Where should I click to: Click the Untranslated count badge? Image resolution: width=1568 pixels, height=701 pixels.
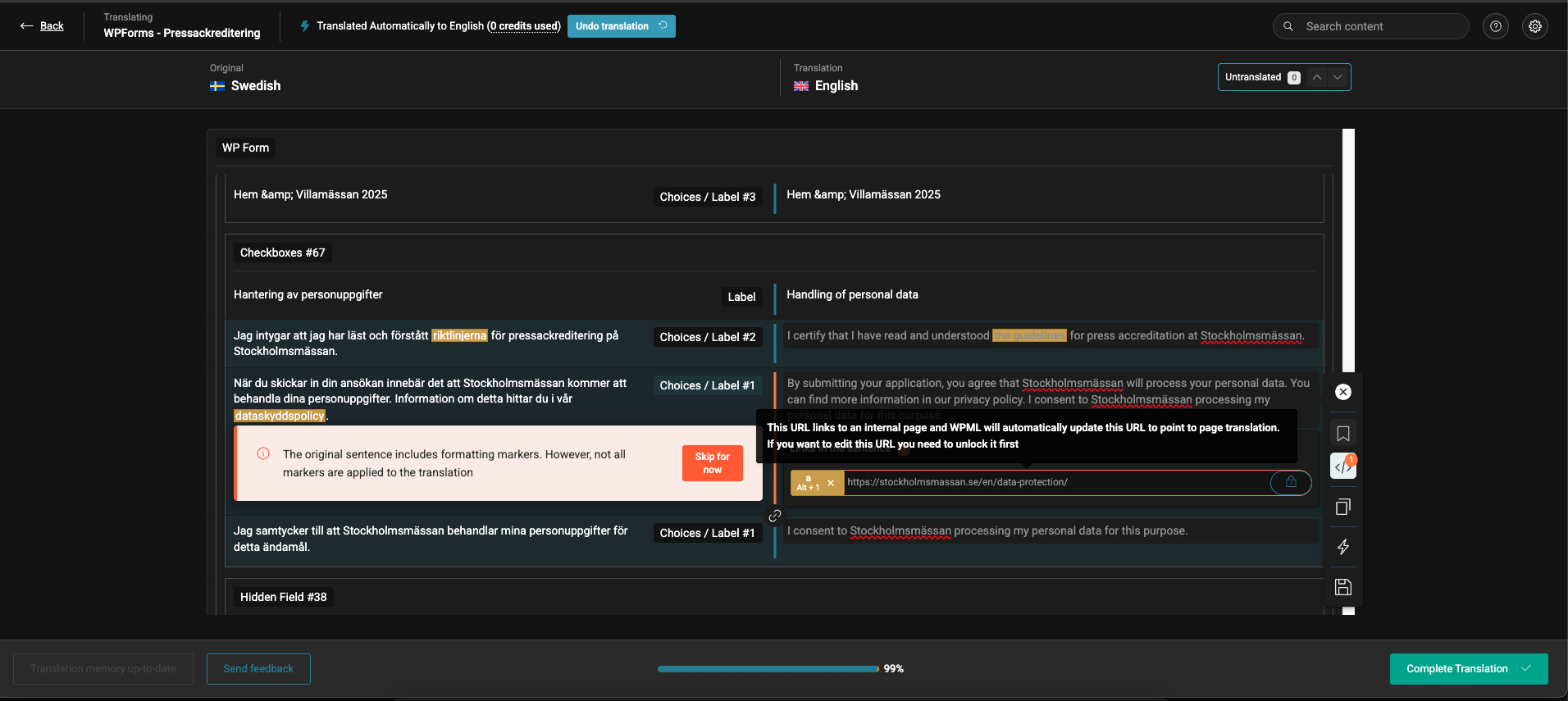(1294, 78)
